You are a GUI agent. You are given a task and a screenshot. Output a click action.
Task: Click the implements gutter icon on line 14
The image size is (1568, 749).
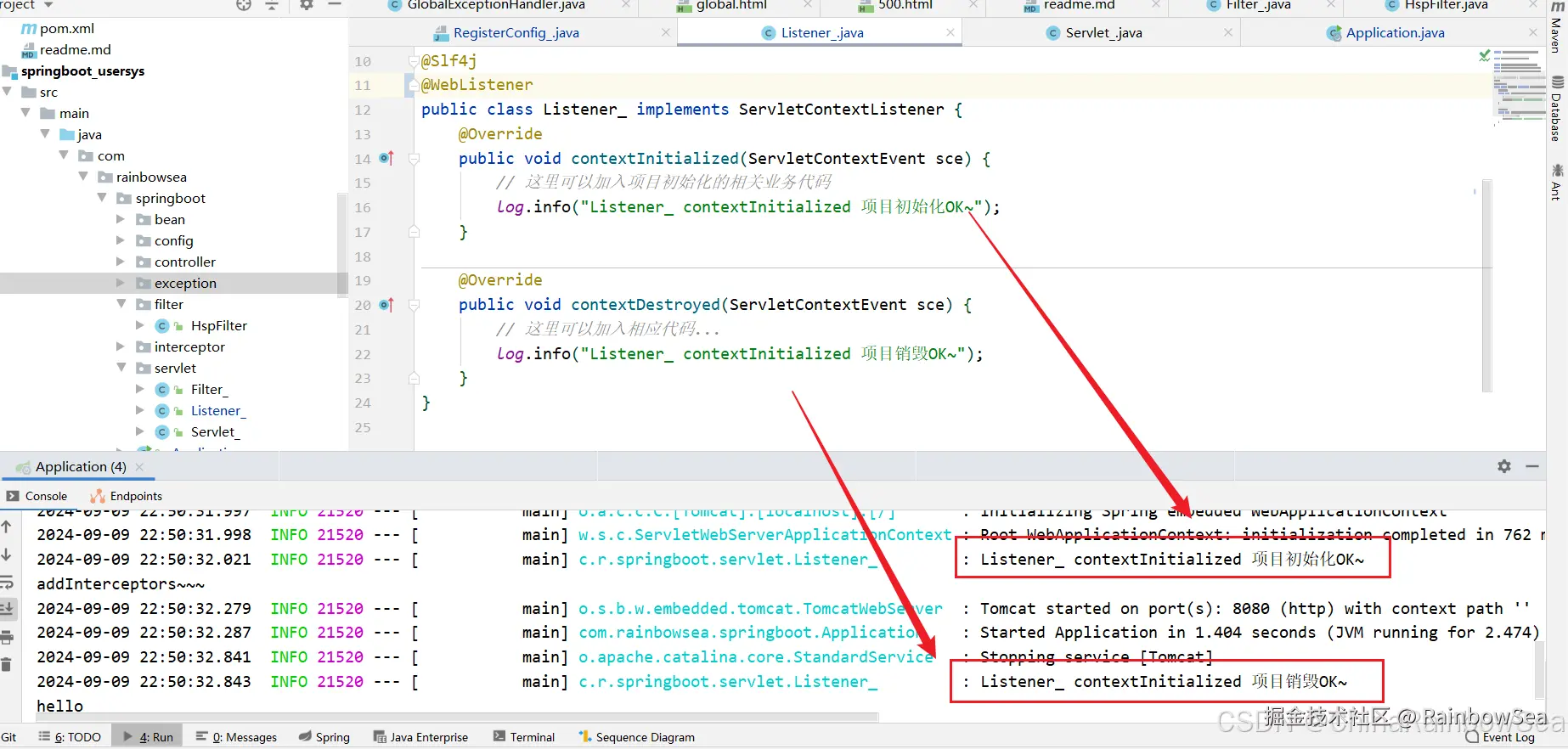click(x=386, y=158)
